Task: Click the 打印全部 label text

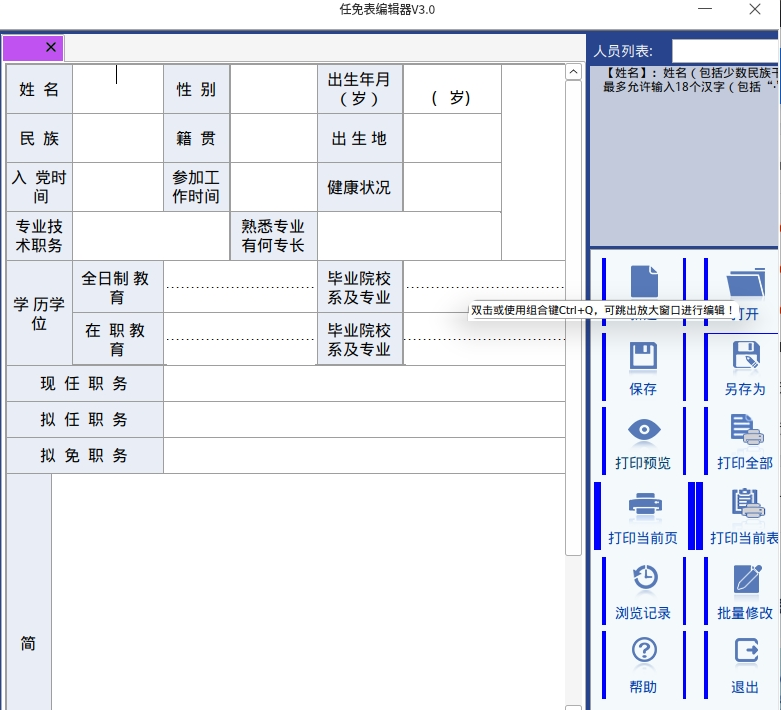Action: [745, 463]
